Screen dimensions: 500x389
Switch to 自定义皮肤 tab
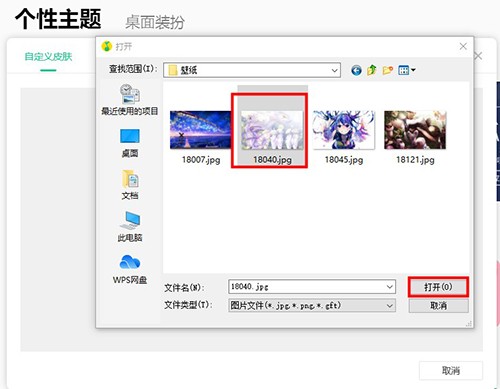coord(48,57)
